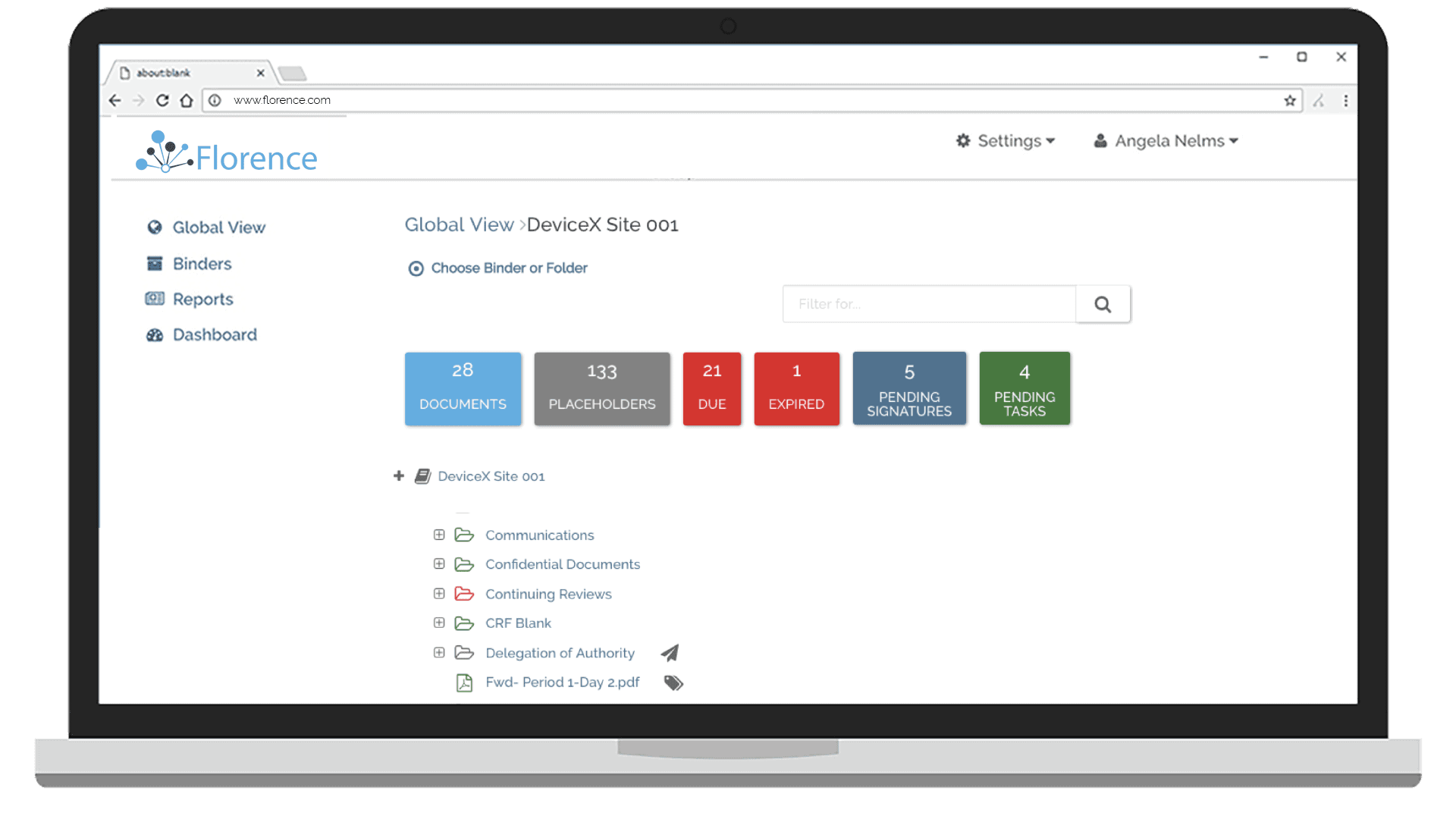This screenshot has height=819, width=1456.
Task: Click the CRF Blank folder icon
Action: (464, 623)
